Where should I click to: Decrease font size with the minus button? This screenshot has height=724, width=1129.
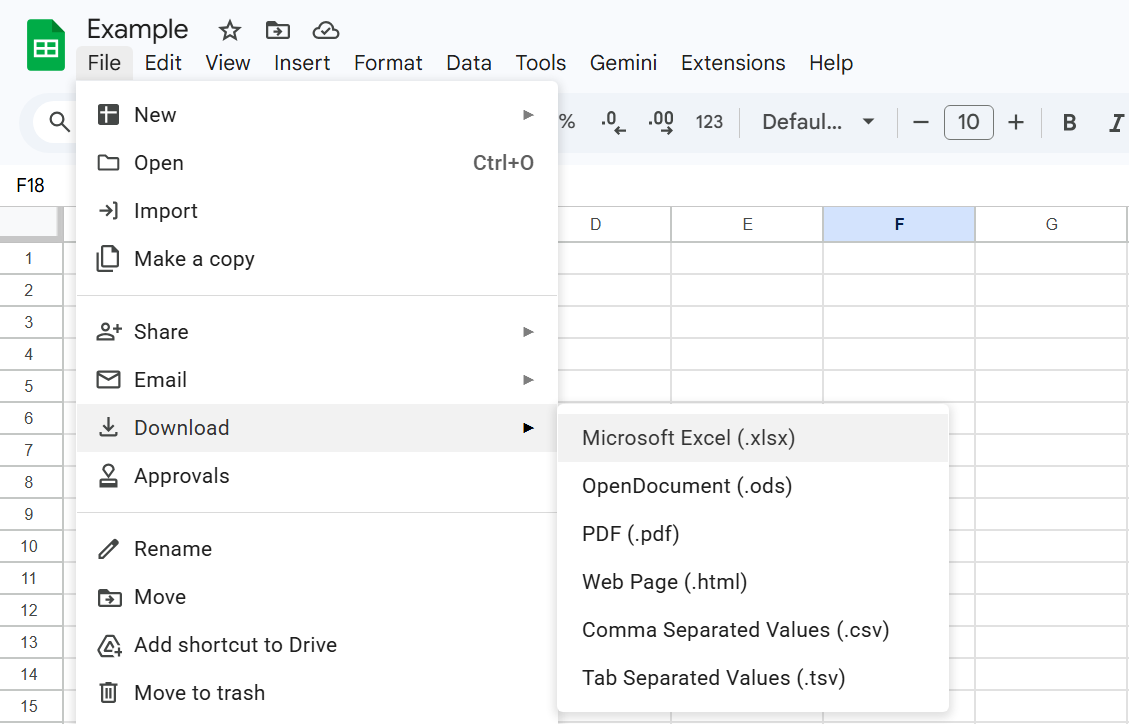click(x=921, y=122)
